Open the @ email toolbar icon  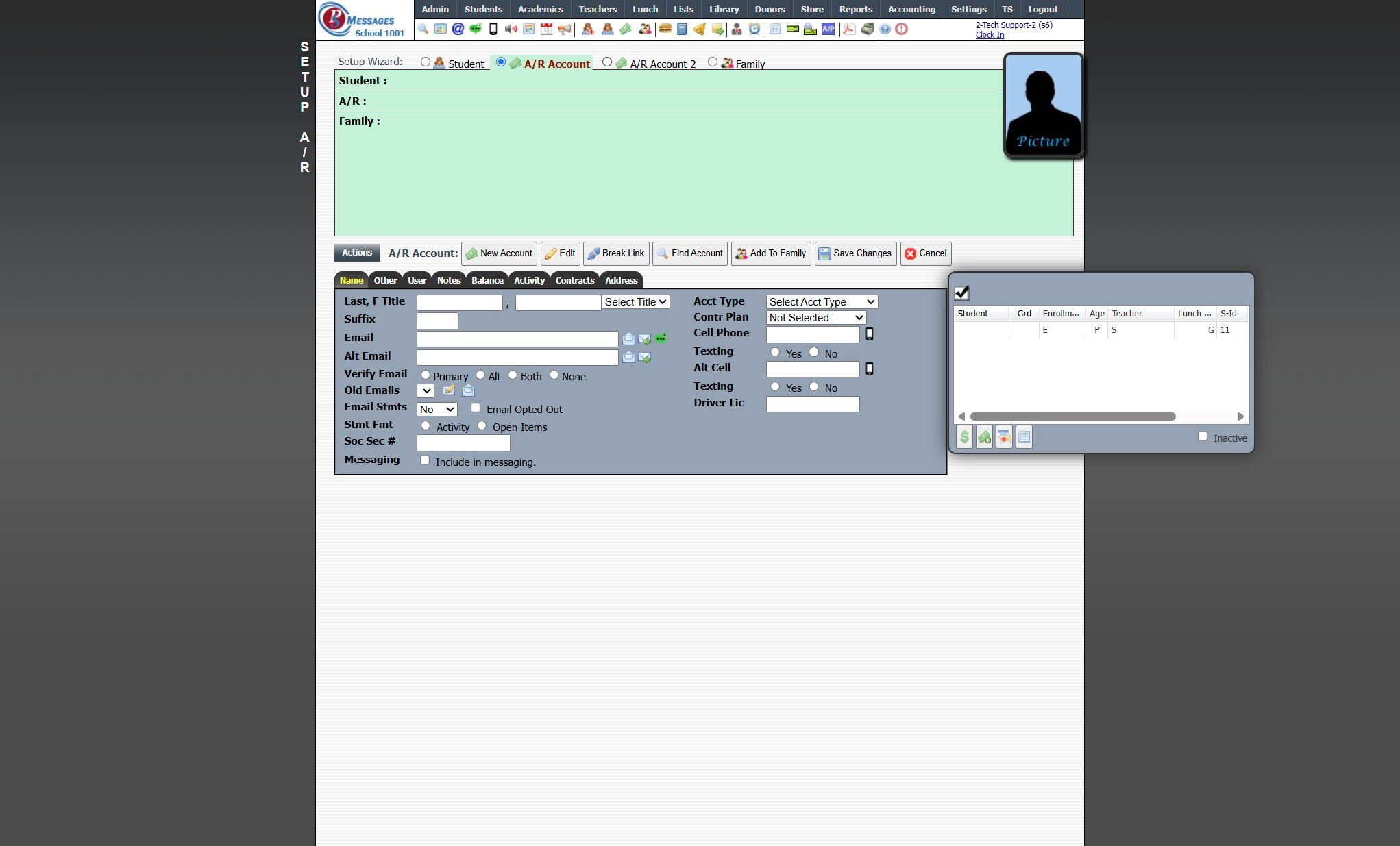pyautogui.click(x=458, y=29)
